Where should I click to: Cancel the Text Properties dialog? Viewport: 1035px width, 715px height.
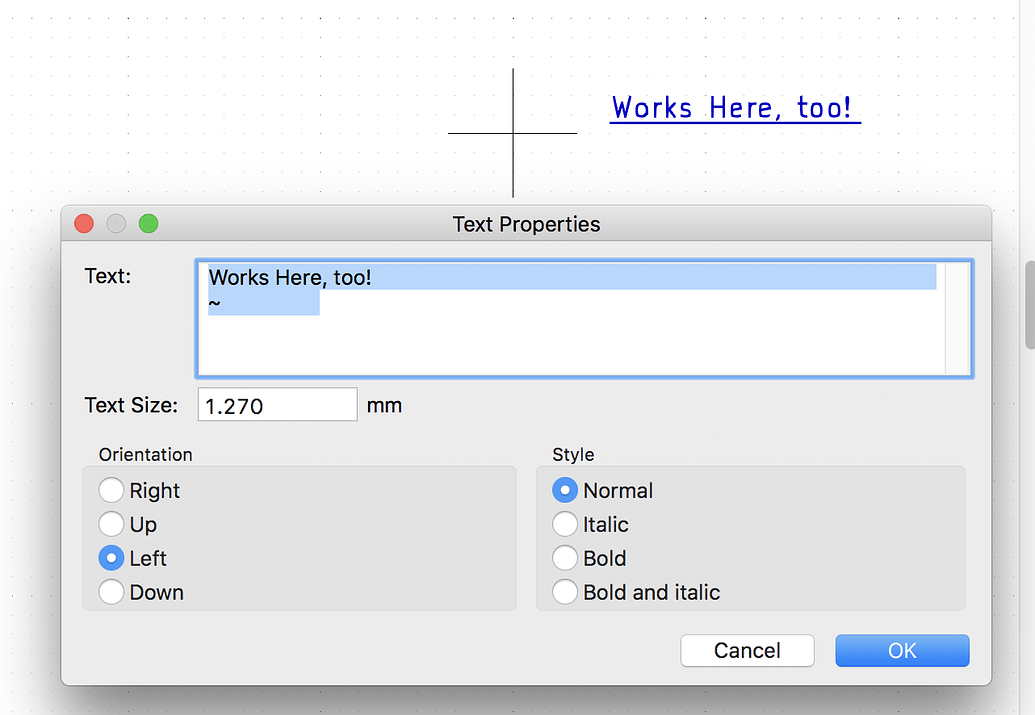click(x=747, y=650)
